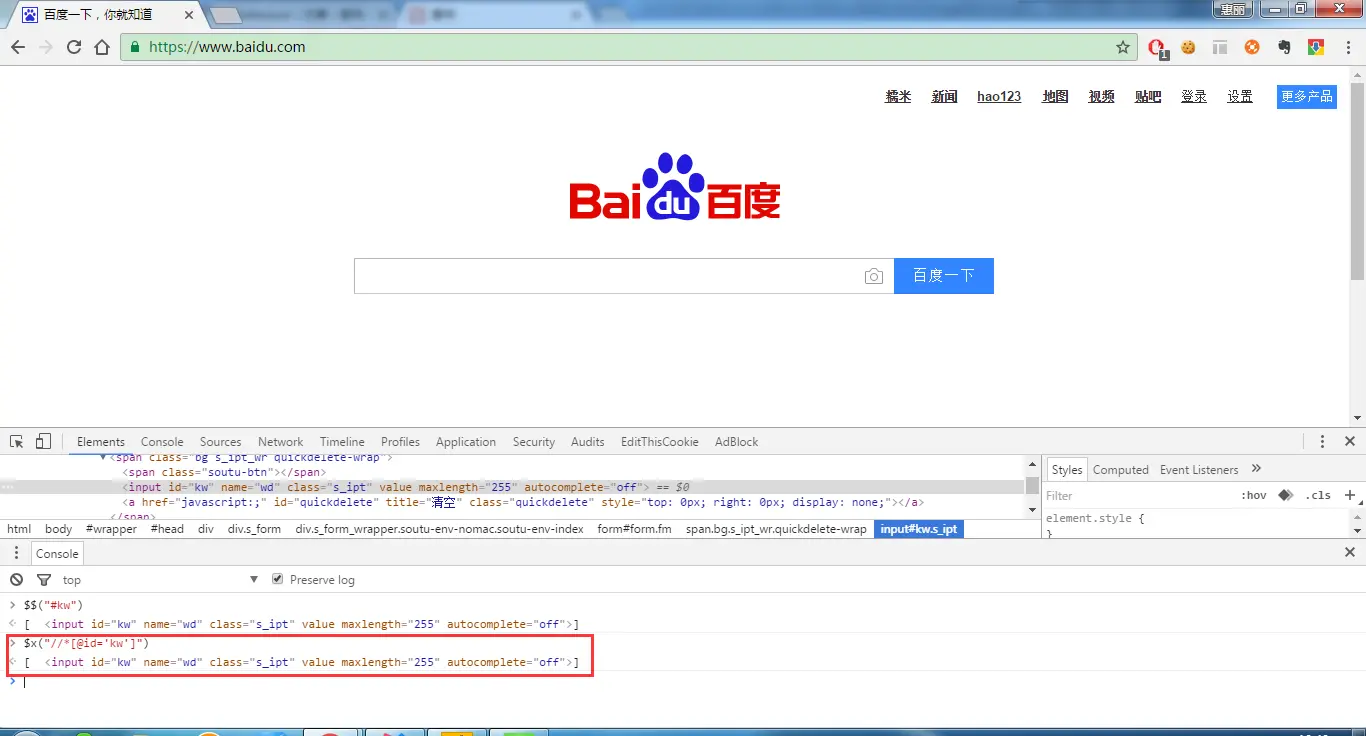Image resolution: width=1366 pixels, height=736 pixels.
Task: Open the EditThisCookie tab
Action: tap(660, 442)
